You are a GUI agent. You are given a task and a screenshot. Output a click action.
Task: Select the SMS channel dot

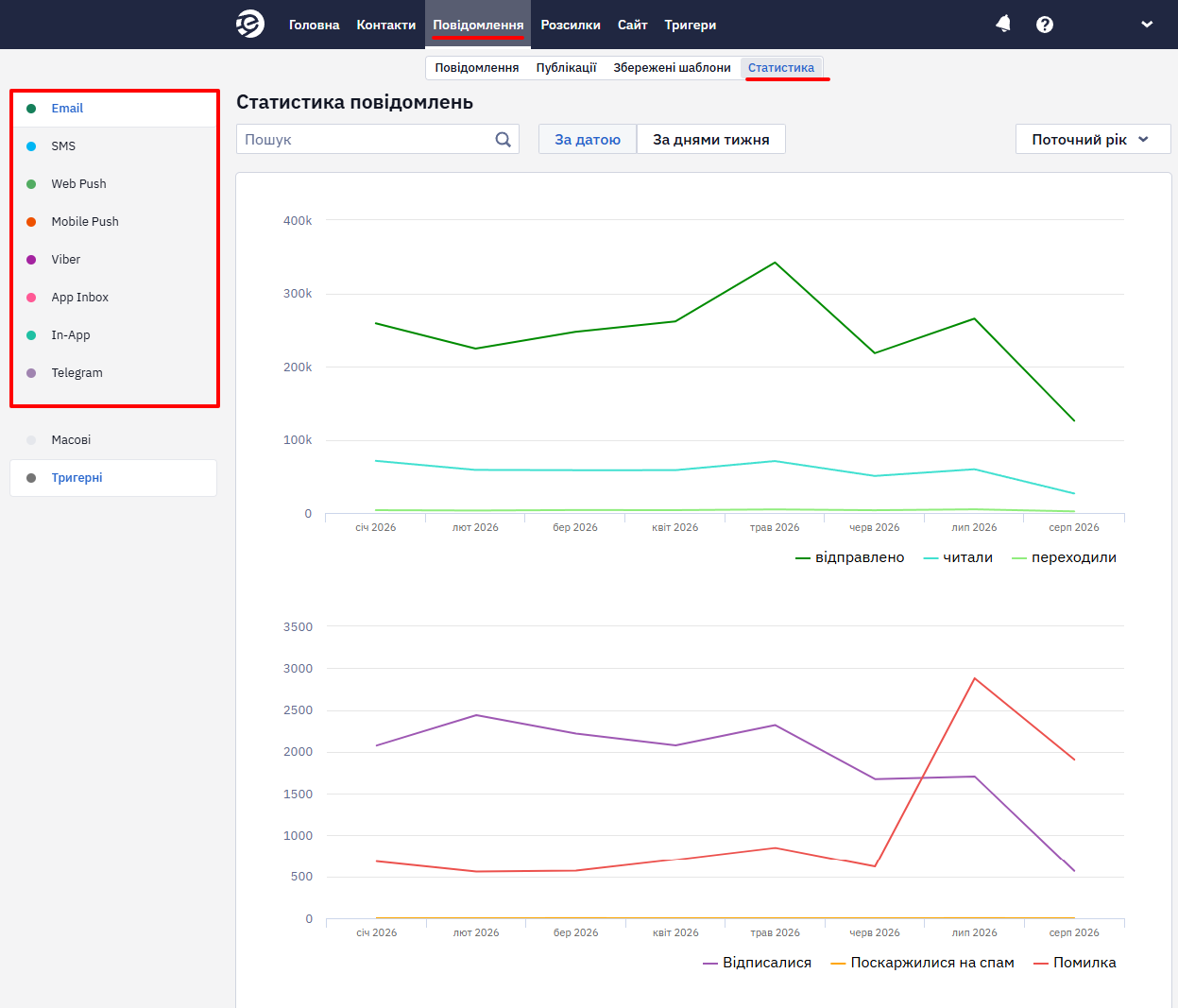click(31, 146)
